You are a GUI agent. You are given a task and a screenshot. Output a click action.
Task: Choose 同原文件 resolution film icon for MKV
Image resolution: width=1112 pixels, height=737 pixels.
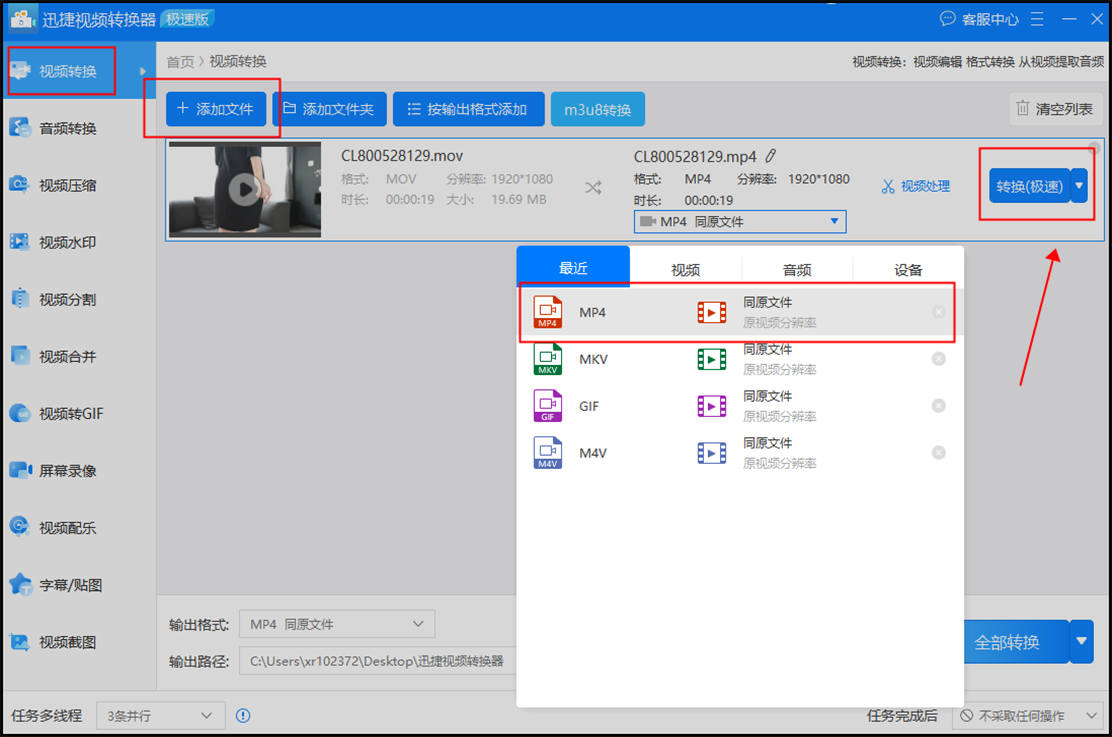(x=712, y=359)
